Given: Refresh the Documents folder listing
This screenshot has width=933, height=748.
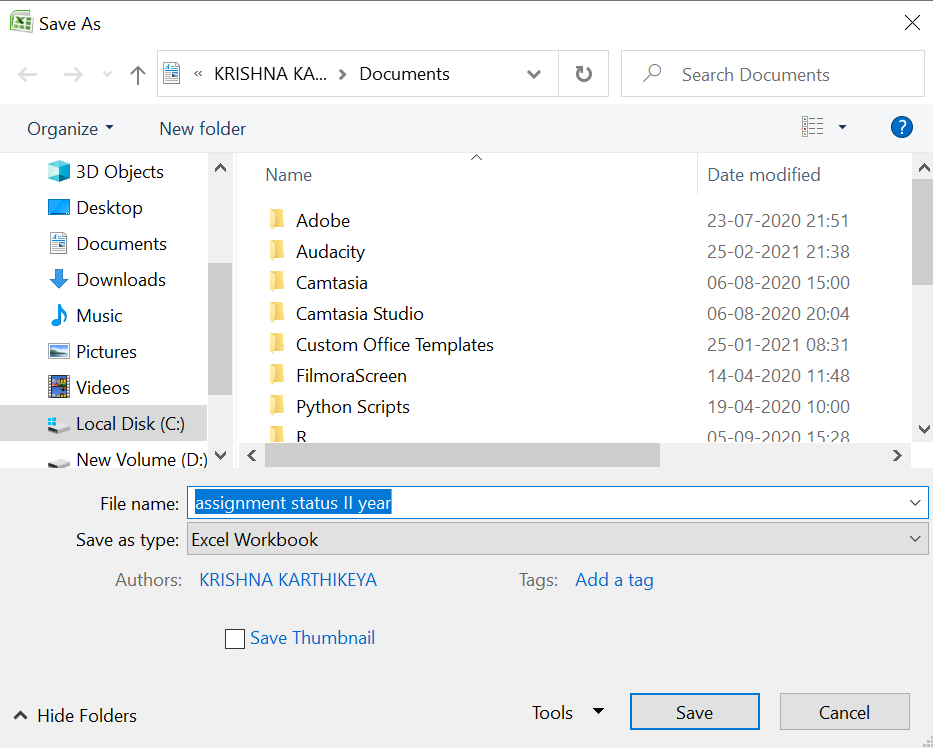Looking at the screenshot, I should (x=584, y=74).
